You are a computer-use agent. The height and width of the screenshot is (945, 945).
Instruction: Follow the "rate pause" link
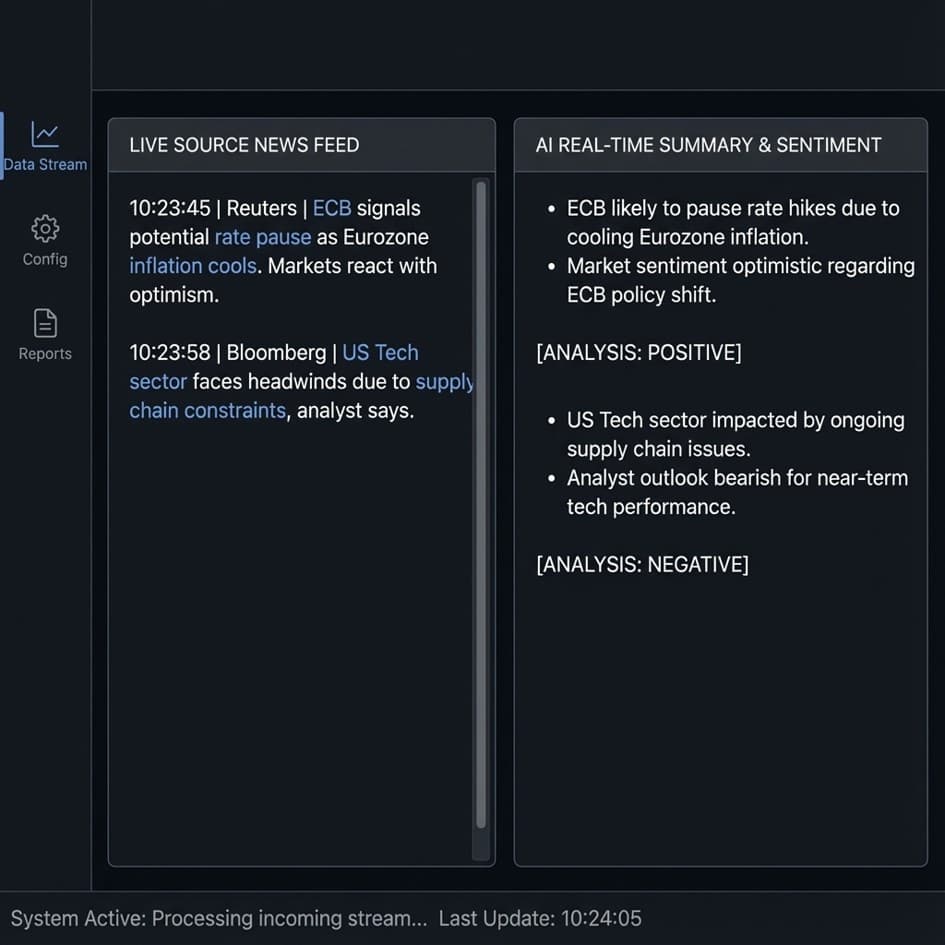click(x=263, y=238)
